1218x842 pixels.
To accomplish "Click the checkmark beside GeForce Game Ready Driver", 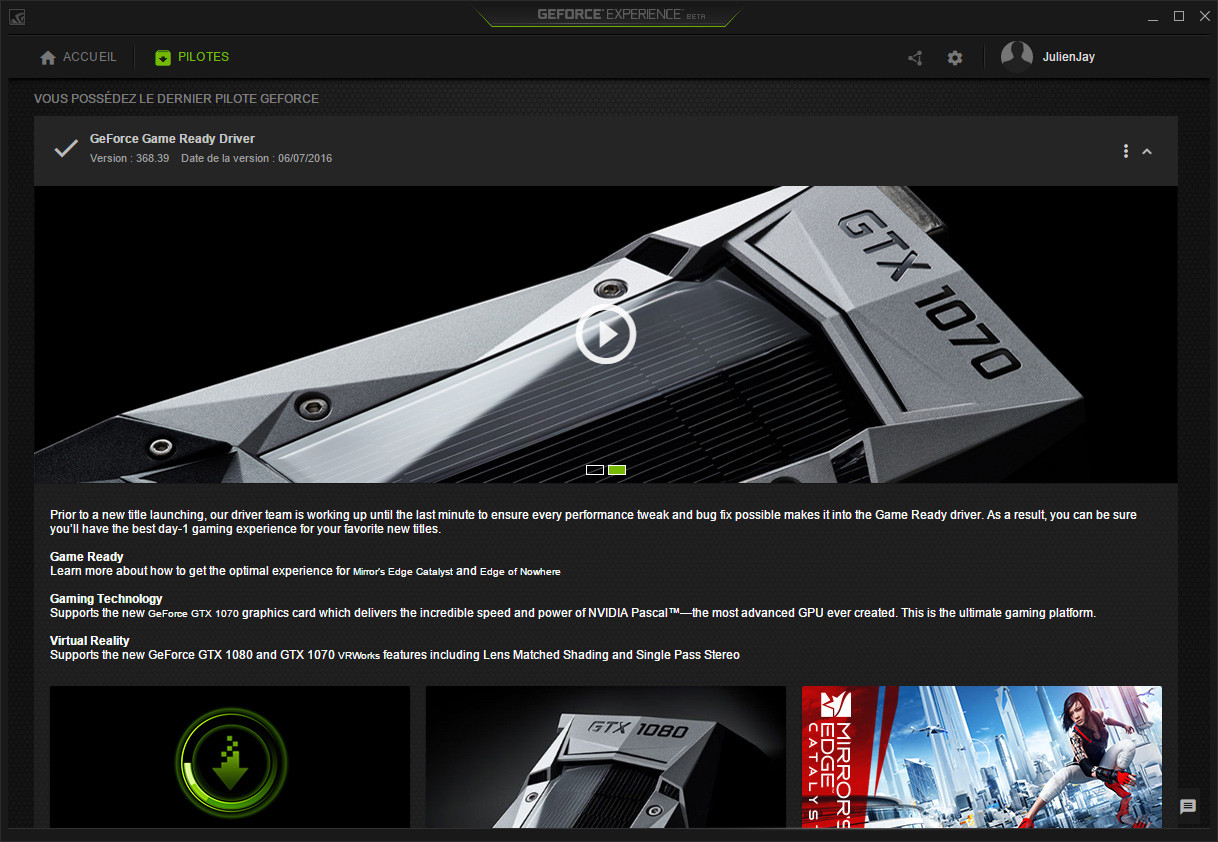I will tap(64, 148).
